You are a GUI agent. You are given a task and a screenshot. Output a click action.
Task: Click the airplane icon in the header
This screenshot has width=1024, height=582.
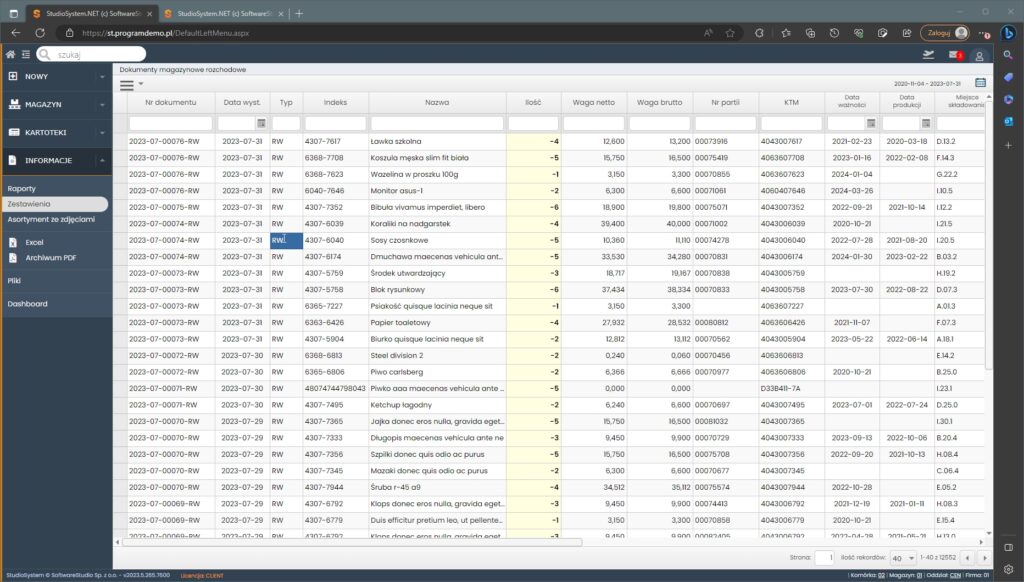[929, 54]
